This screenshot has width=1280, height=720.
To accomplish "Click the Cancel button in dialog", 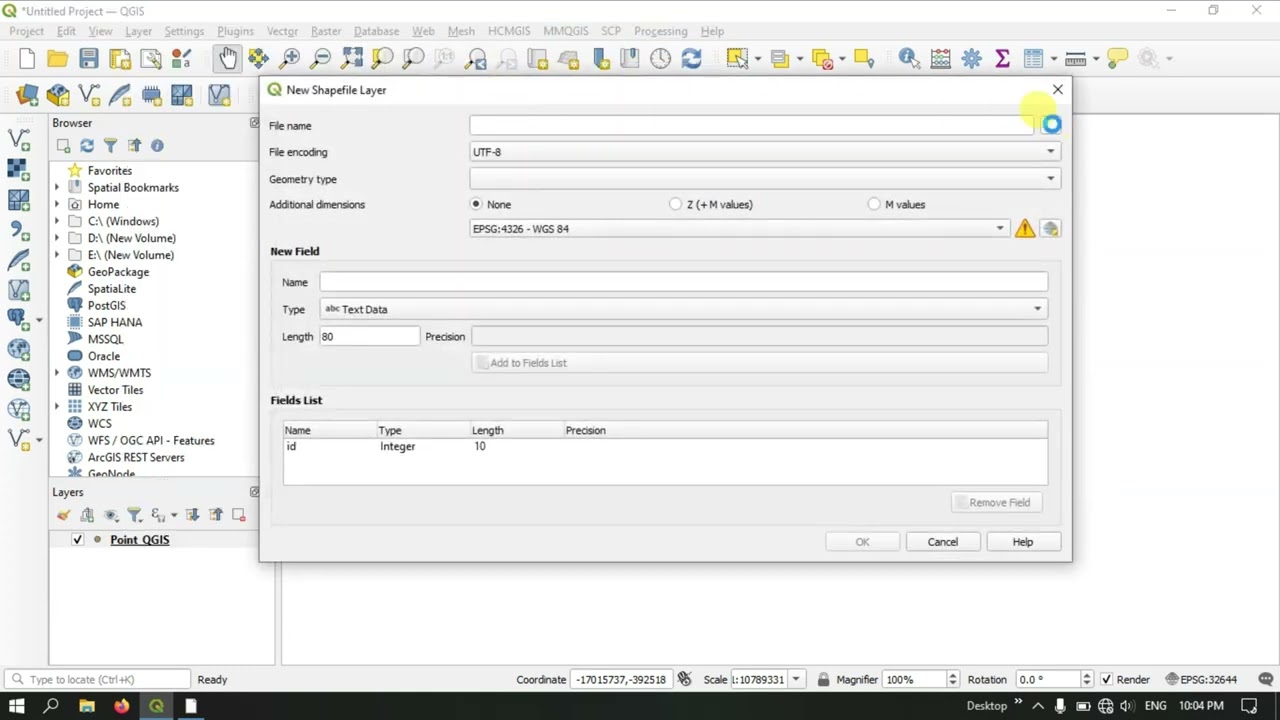I will click(942, 542).
